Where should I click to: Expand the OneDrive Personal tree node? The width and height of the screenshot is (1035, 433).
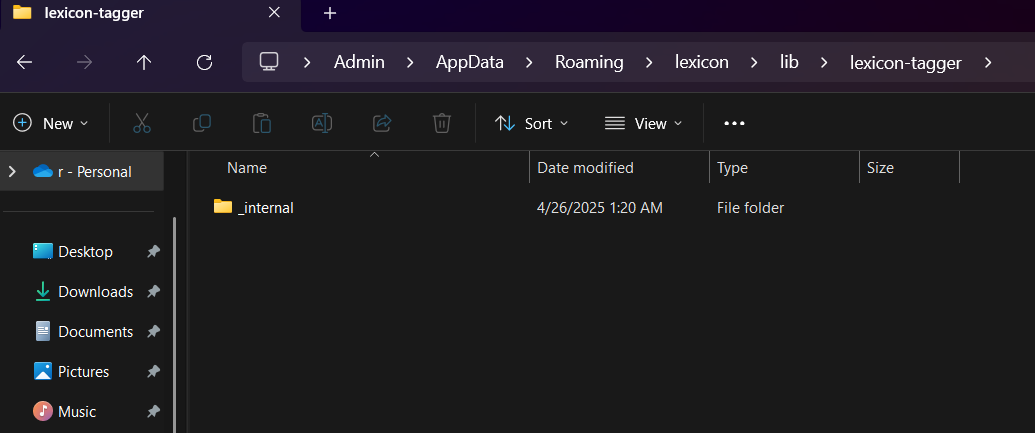[12, 171]
